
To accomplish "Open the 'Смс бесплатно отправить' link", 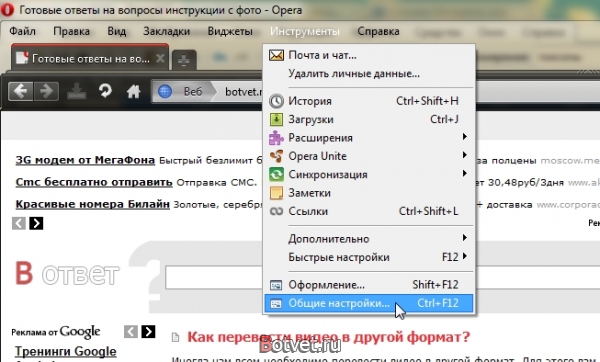I will point(94,182).
